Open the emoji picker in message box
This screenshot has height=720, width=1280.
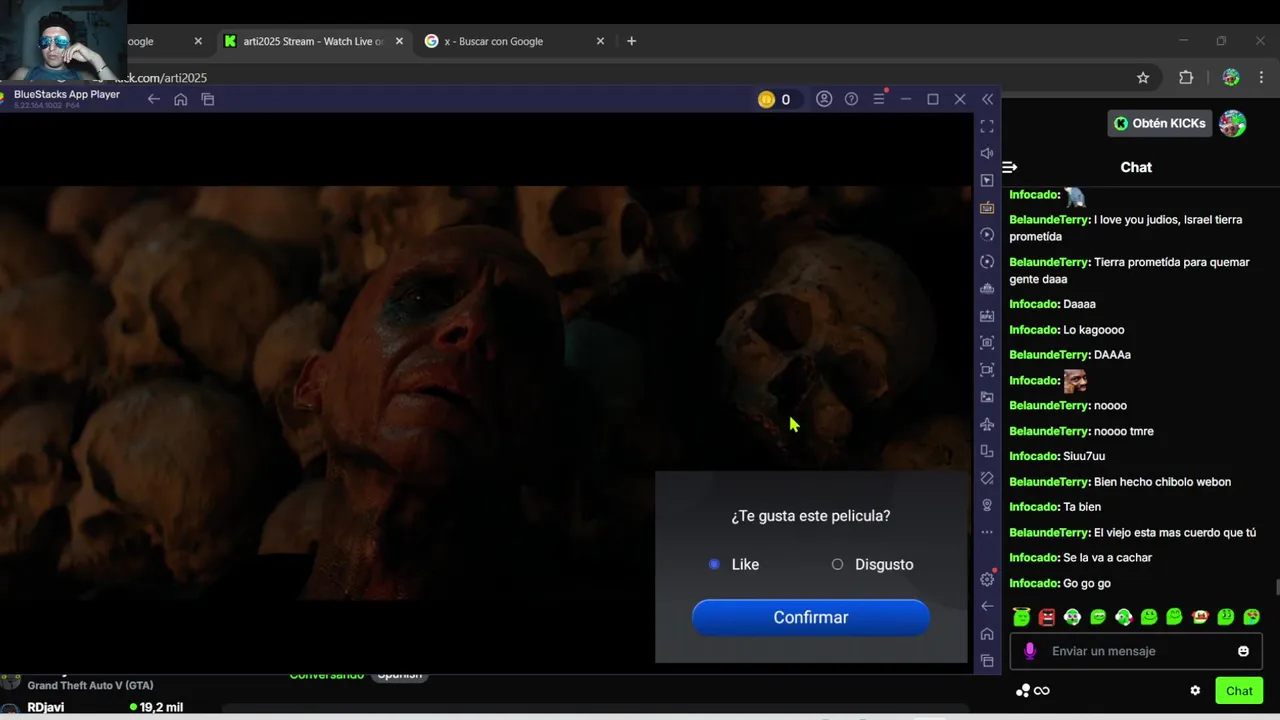pos(1243,651)
